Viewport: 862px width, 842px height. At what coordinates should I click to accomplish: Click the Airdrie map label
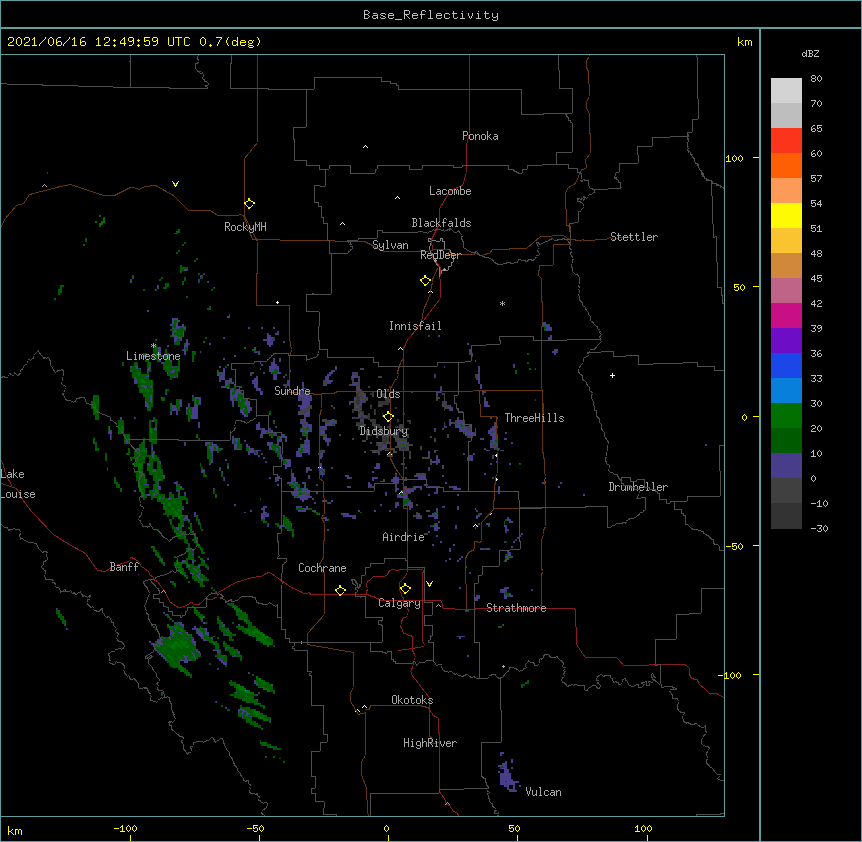[404, 537]
